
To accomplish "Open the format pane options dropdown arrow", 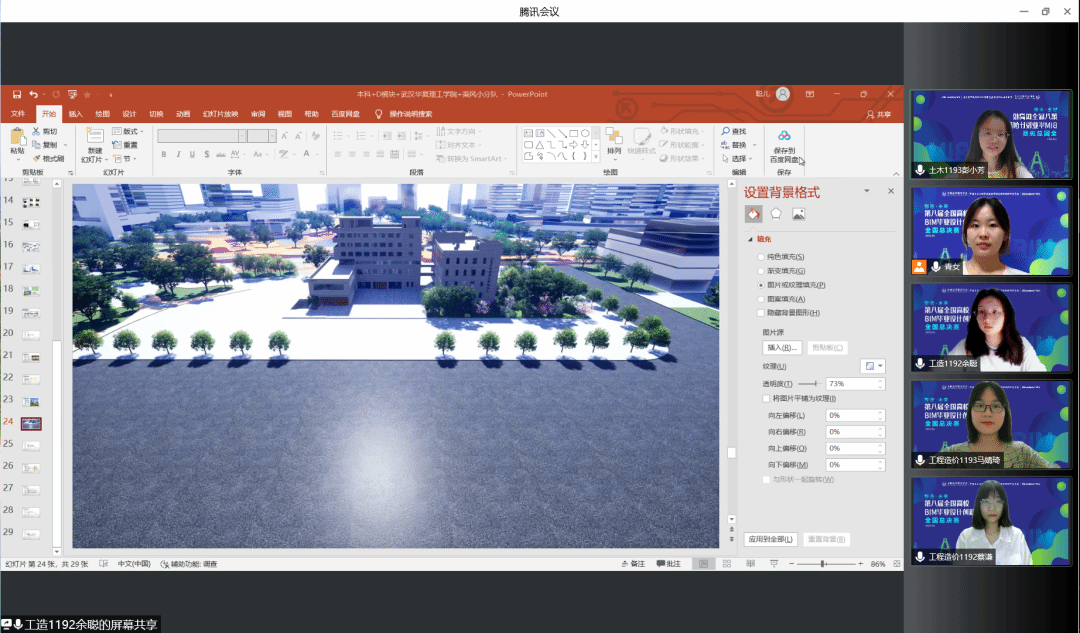I will (867, 191).
